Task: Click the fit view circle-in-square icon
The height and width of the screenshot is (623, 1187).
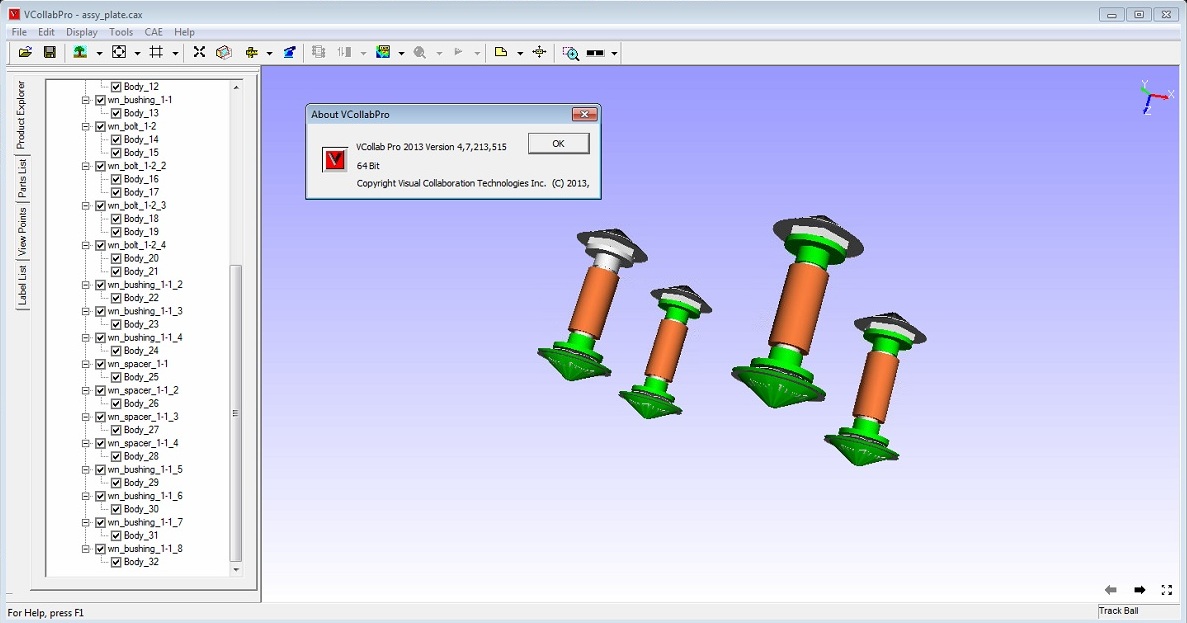Action: [x=119, y=52]
